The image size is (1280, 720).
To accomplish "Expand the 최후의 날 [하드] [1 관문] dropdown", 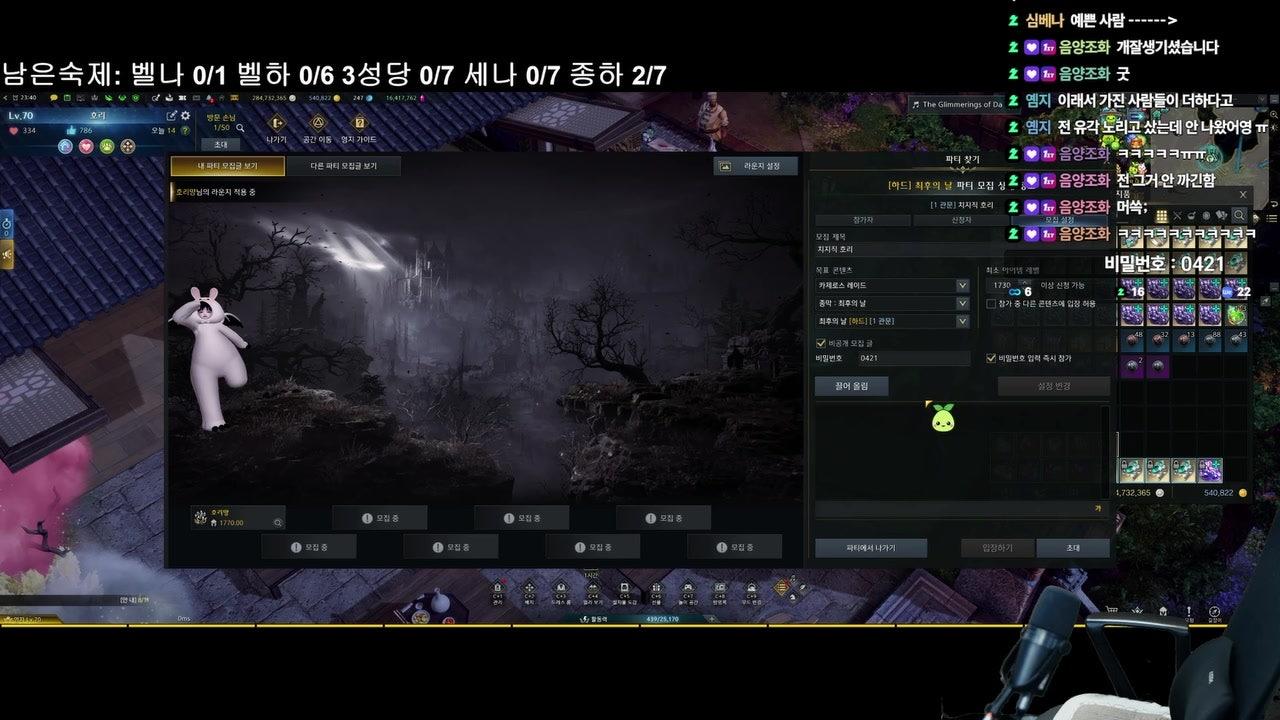I will click(x=893, y=322).
